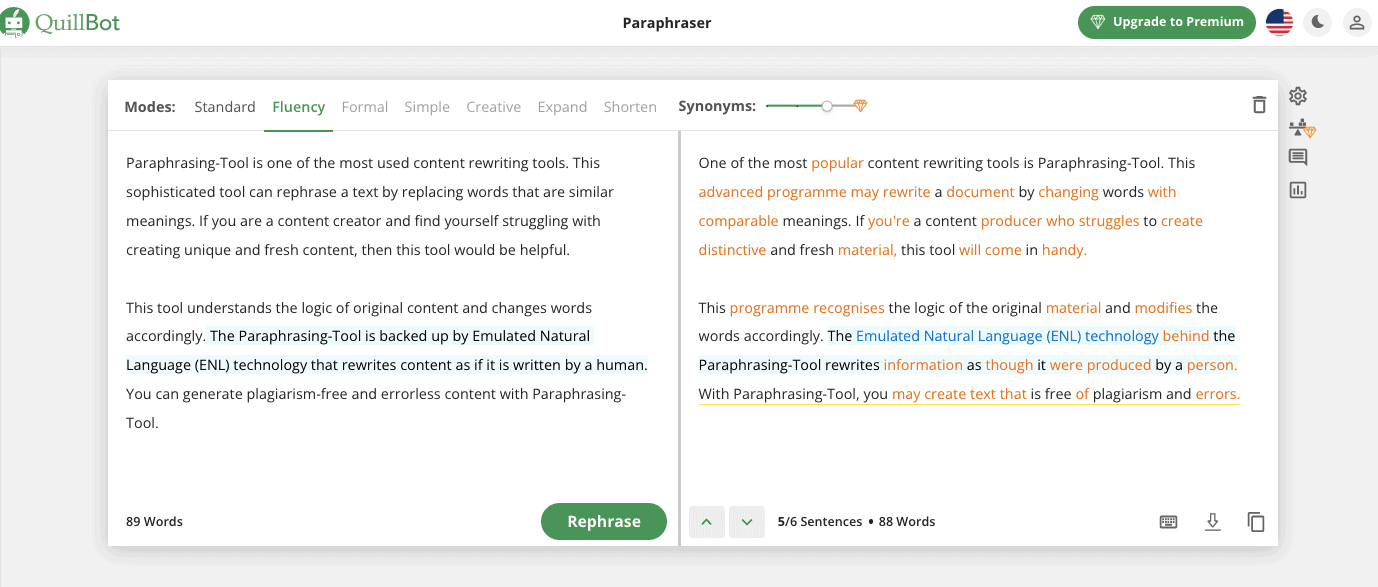Screen dimensions: 1378x587
Task: Select the Fluency mode tab
Action: [x=298, y=107]
